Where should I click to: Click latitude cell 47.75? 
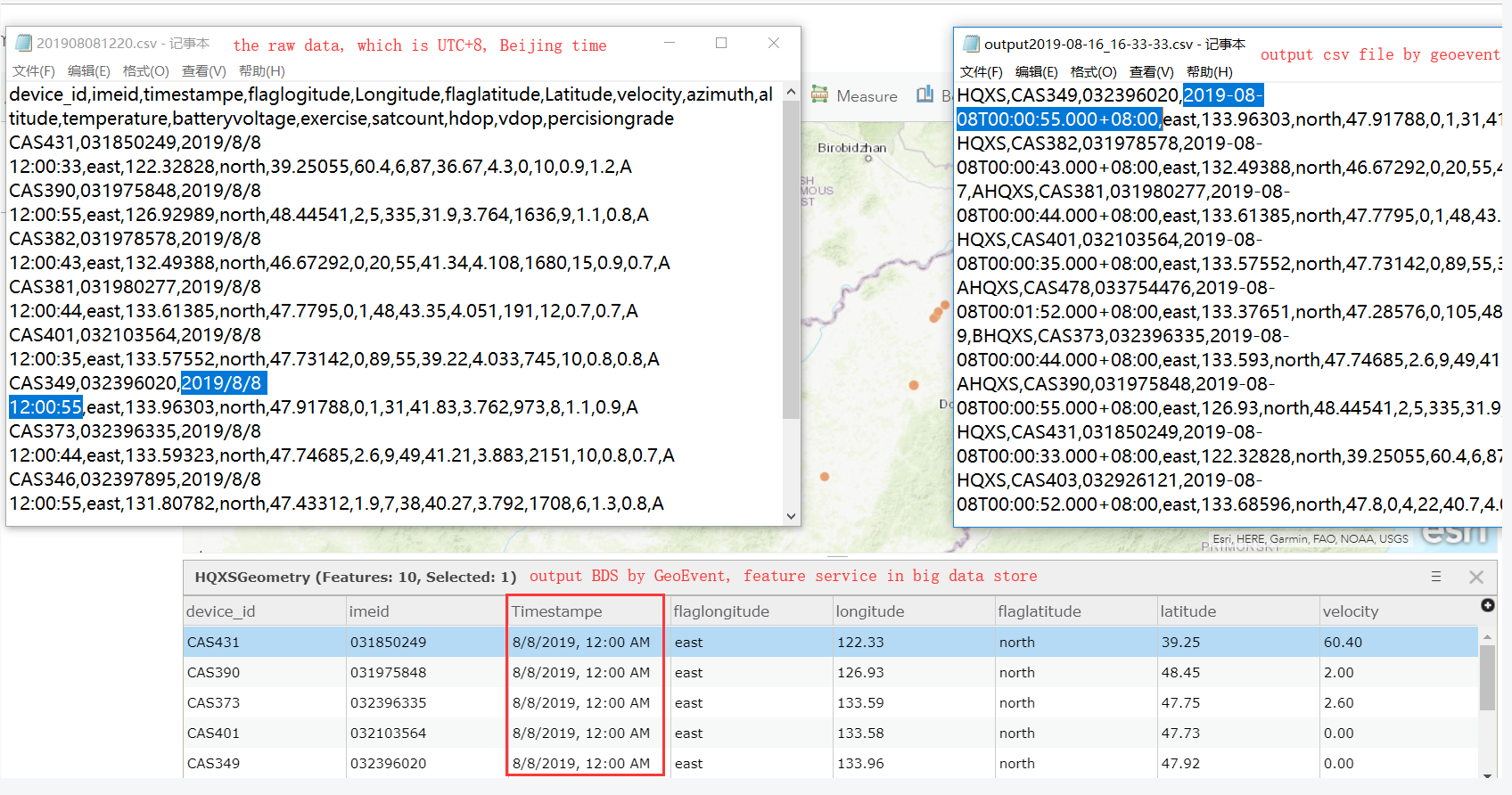click(1238, 702)
